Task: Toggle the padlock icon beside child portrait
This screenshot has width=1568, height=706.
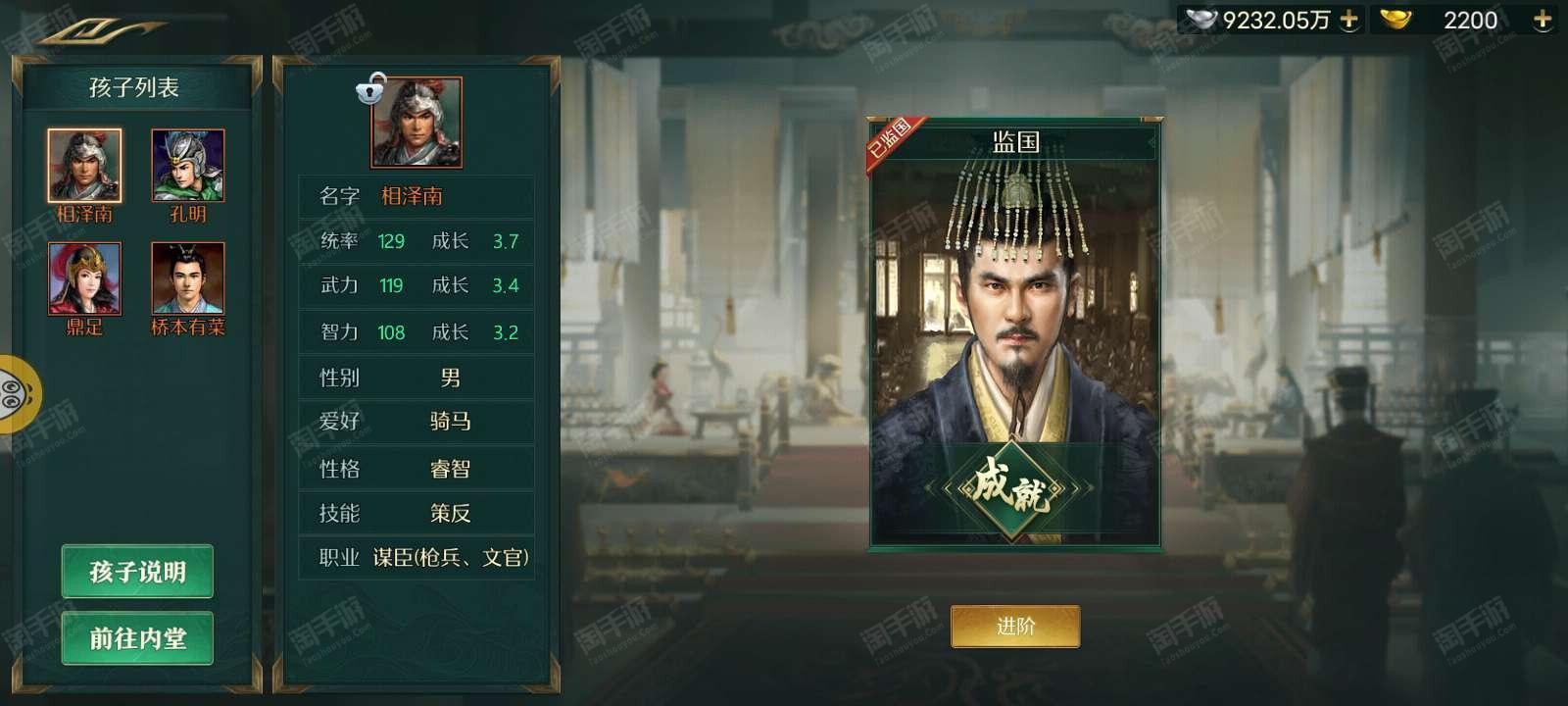Action: 370,89
